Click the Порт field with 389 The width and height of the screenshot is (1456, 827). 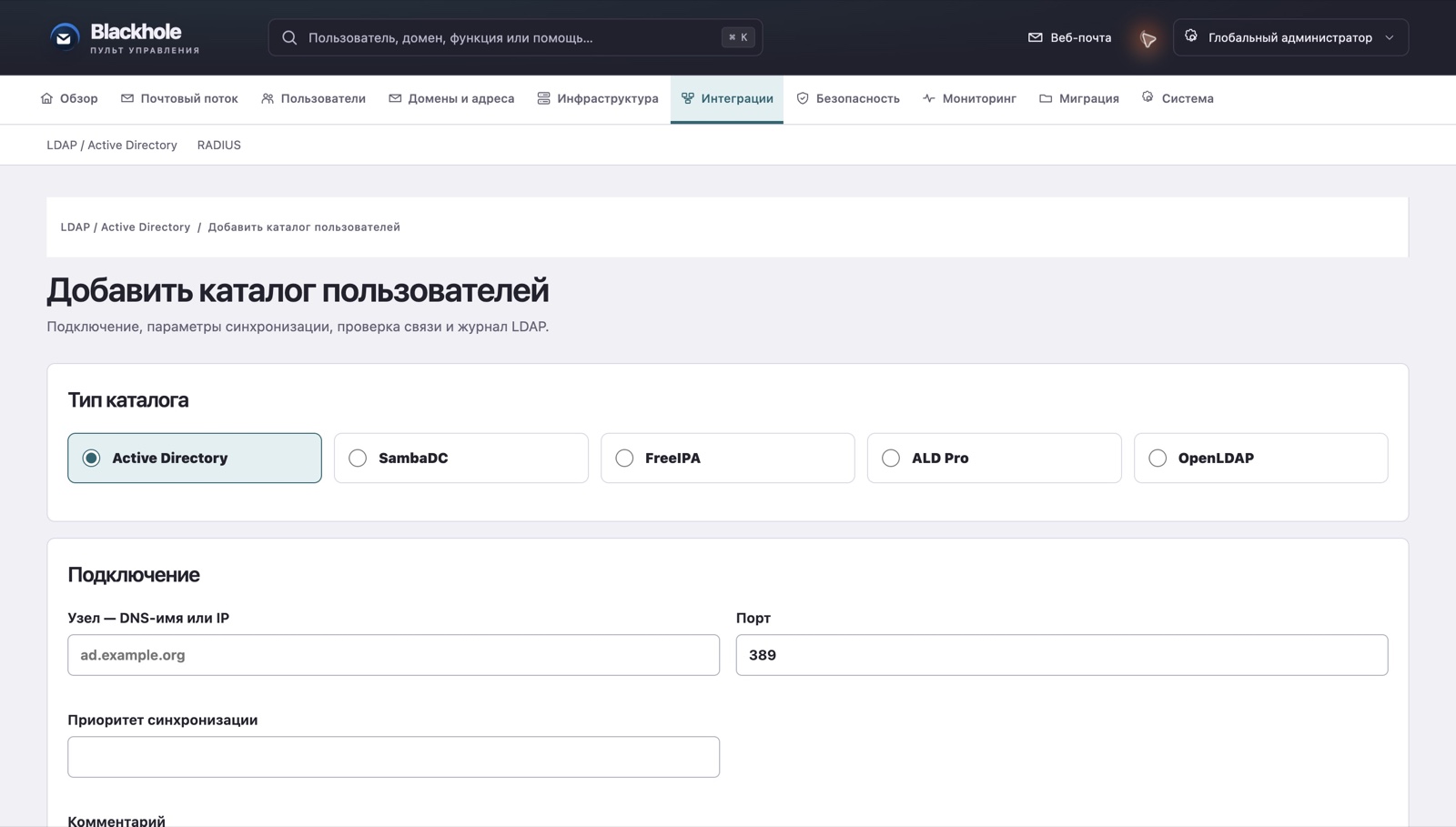tap(1062, 655)
